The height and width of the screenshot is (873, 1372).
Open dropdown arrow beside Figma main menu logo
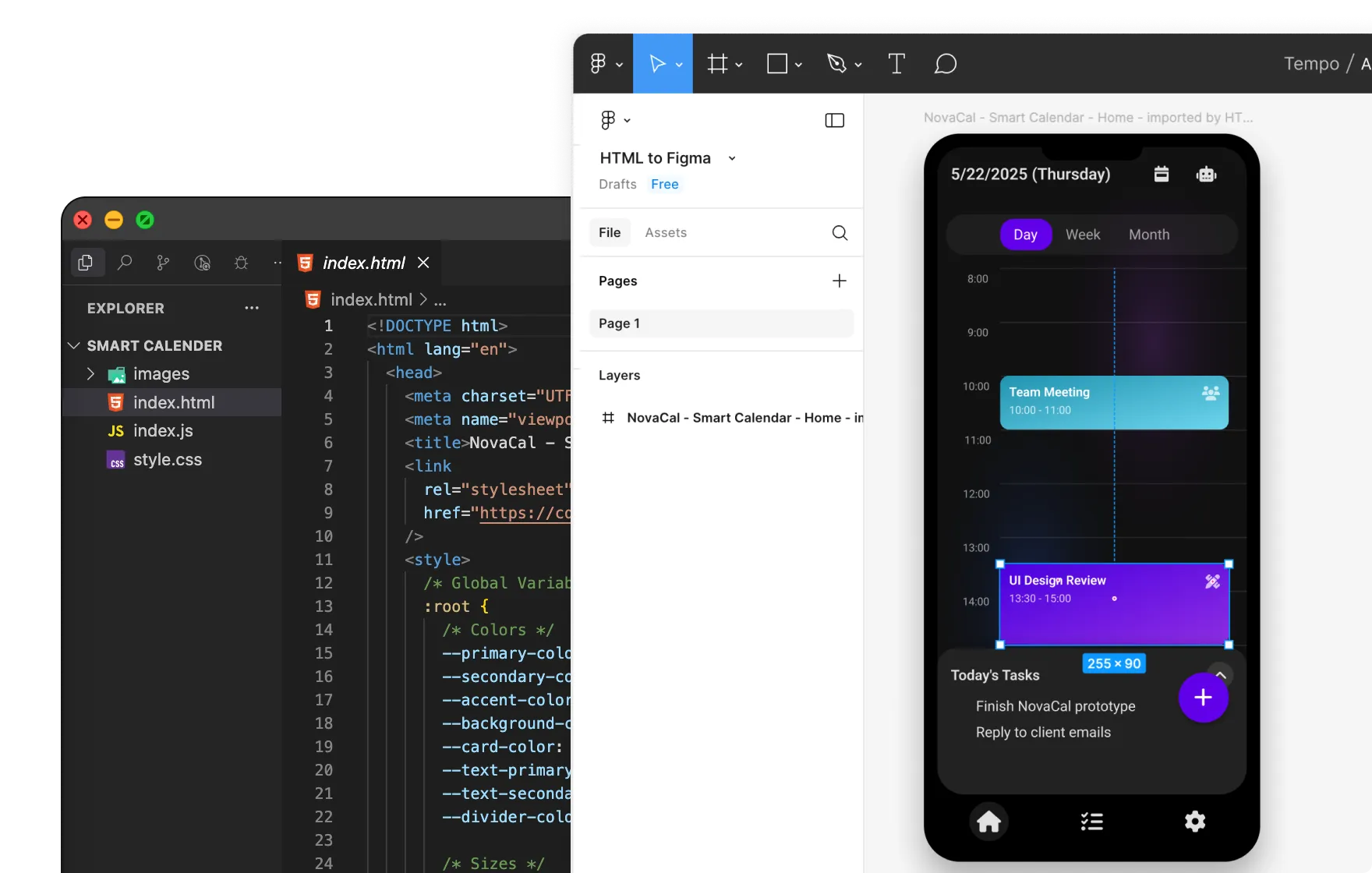pos(620,65)
